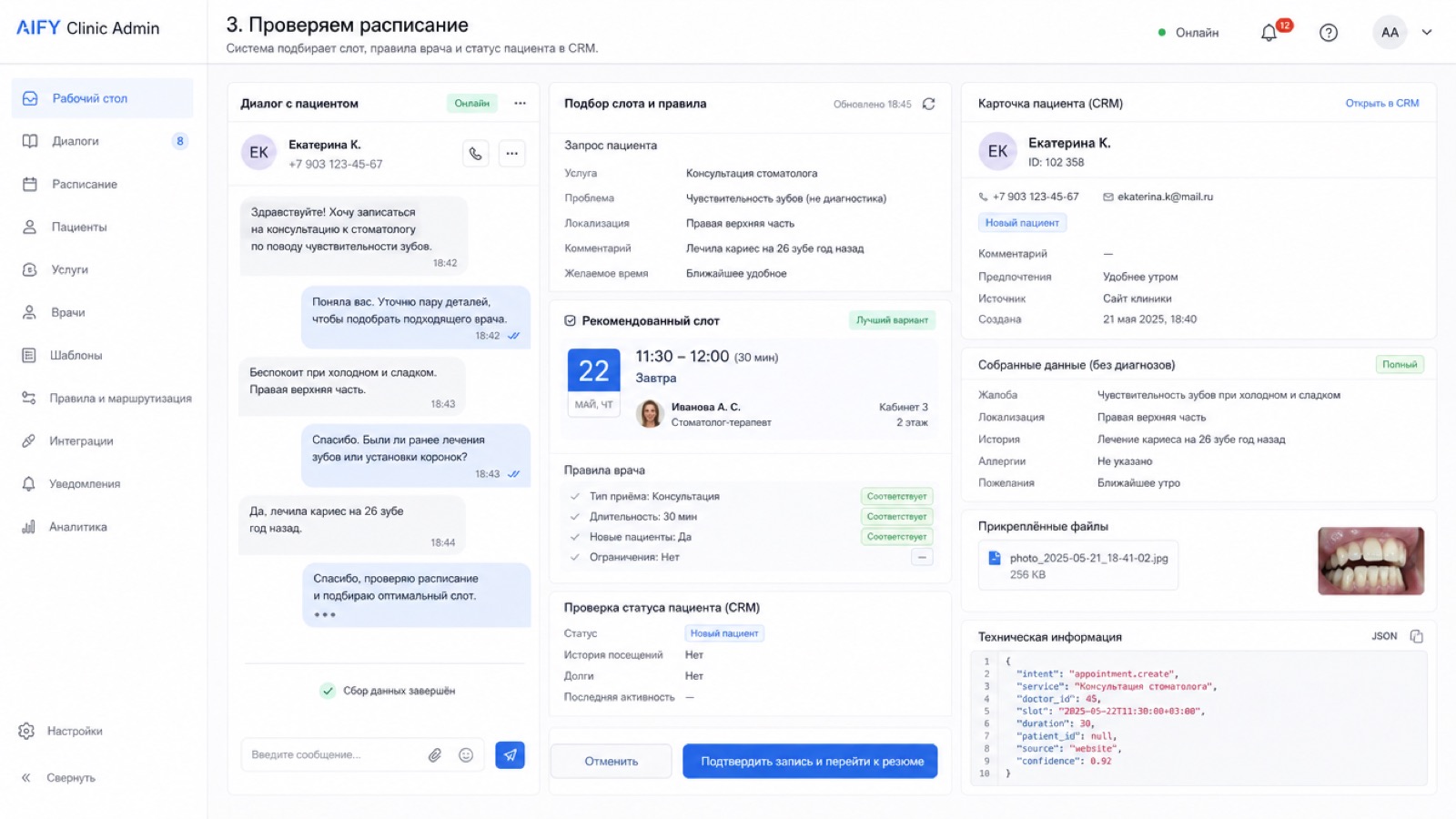Attach a file with the paperclip icon
The image size is (1456, 819).
tap(435, 755)
